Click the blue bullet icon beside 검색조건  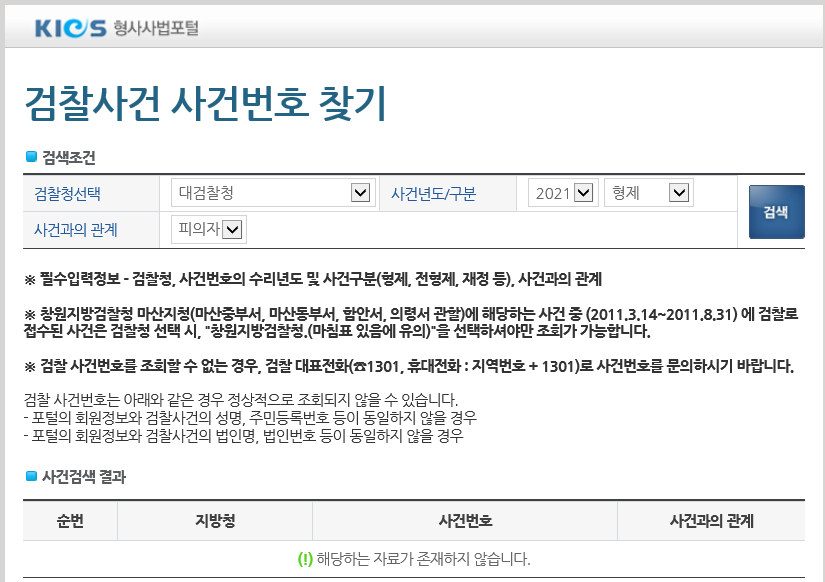(30, 156)
